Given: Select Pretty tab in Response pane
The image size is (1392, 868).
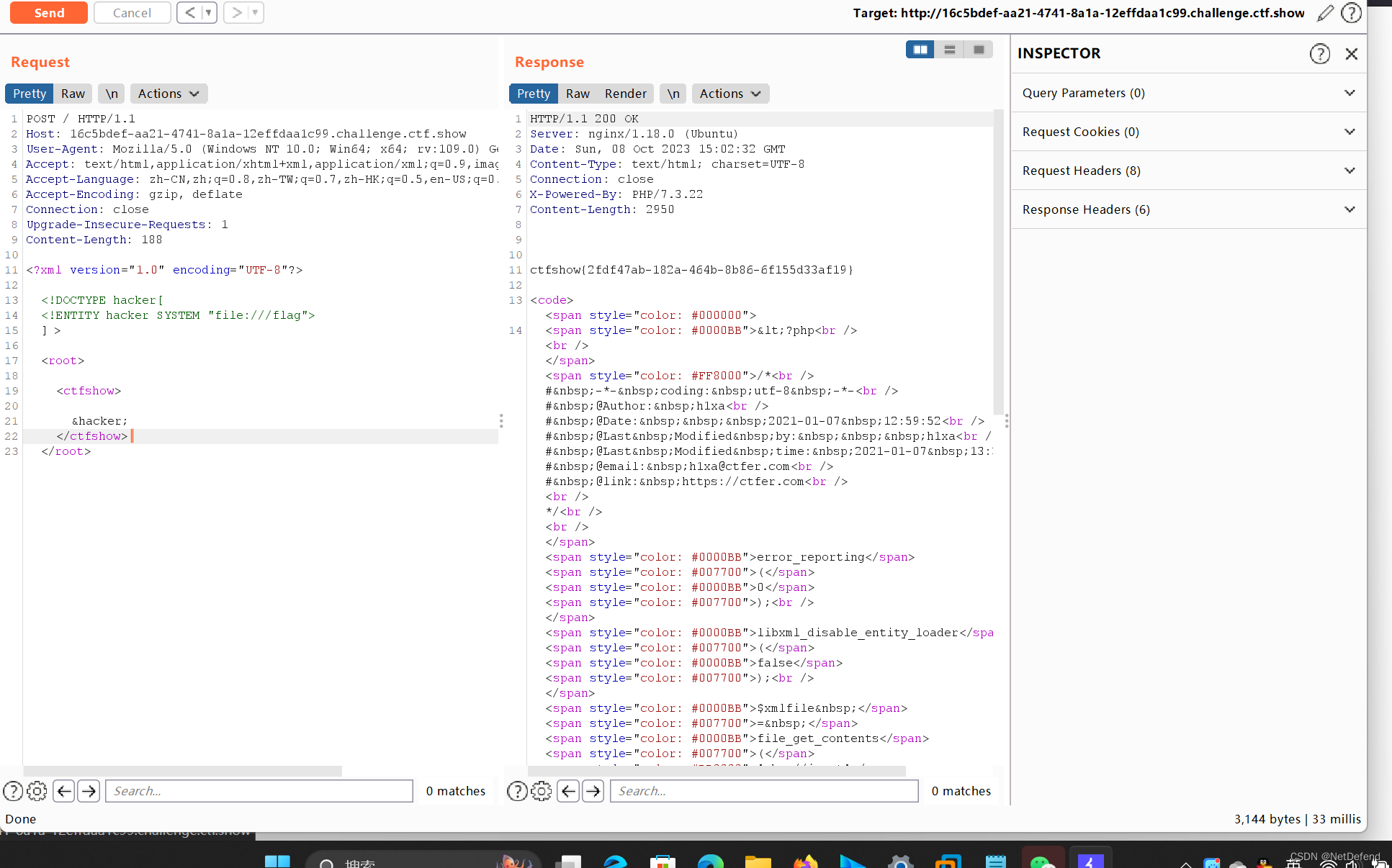Looking at the screenshot, I should pyautogui.click(x=534, y=94).
